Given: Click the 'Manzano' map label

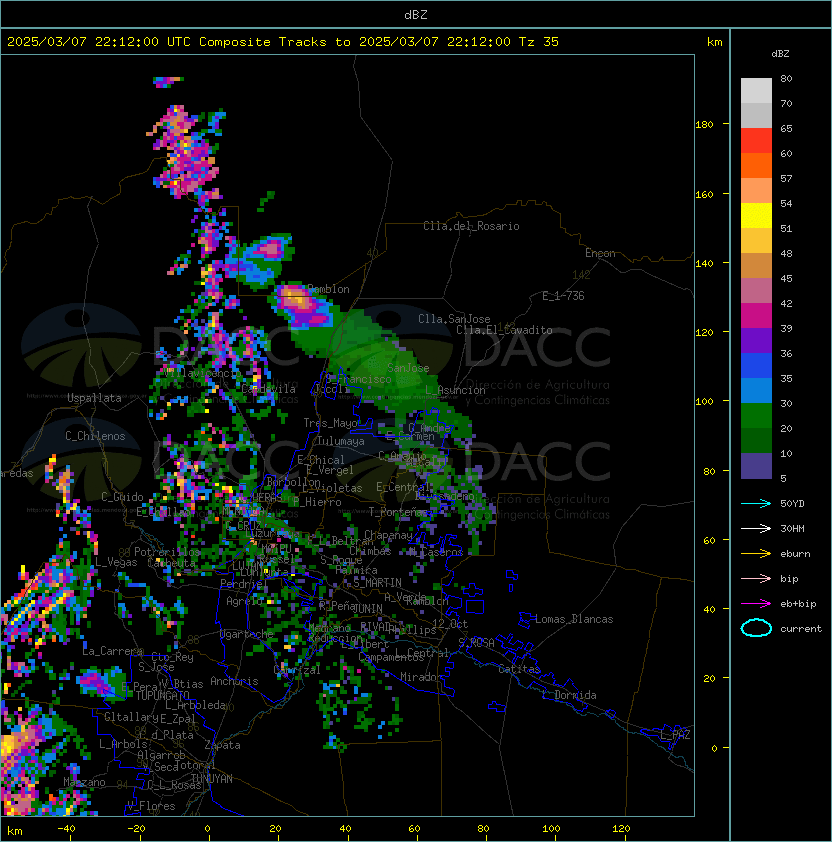Looking at the screenshot, I should click(x=84, y=782).
